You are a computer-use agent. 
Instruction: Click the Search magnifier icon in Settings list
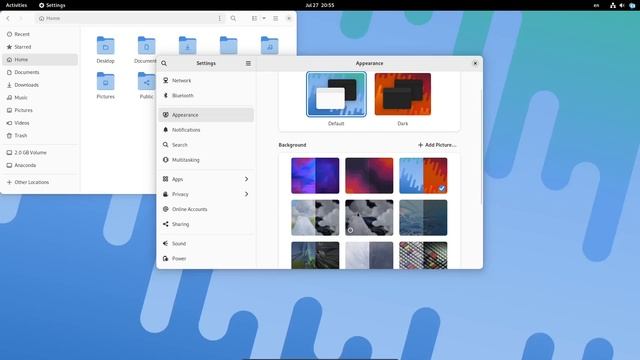(x=165, y=145)
